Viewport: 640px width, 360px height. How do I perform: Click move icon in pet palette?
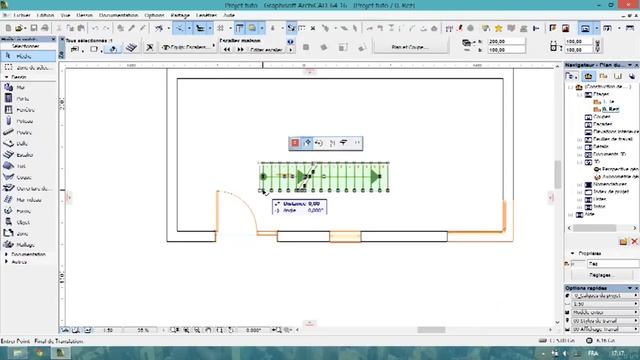click(x=307, y=142)
